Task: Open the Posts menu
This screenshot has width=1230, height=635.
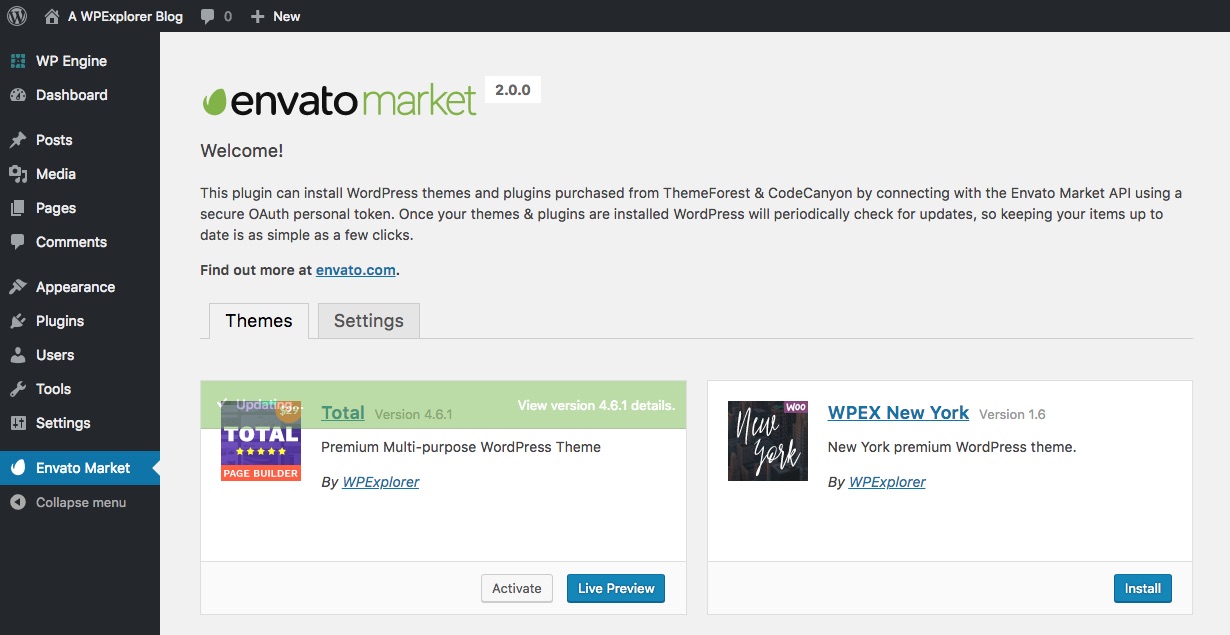Action: tap(80, 140)
